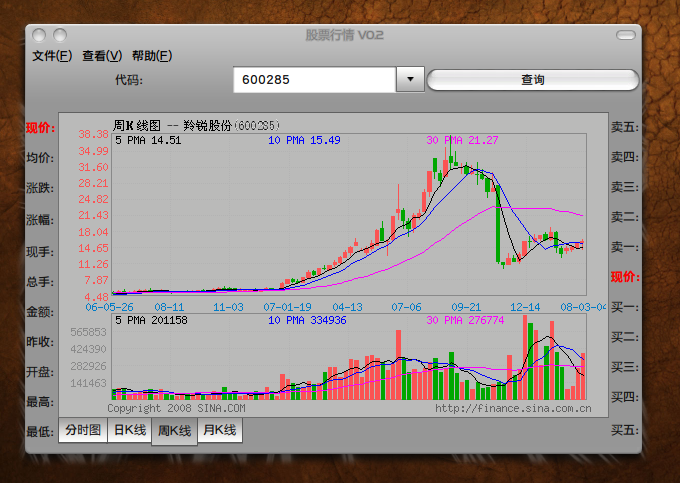The image size is (680, 483).
Task: Click the 12-14 date axis label
Action: click(525, 307)
